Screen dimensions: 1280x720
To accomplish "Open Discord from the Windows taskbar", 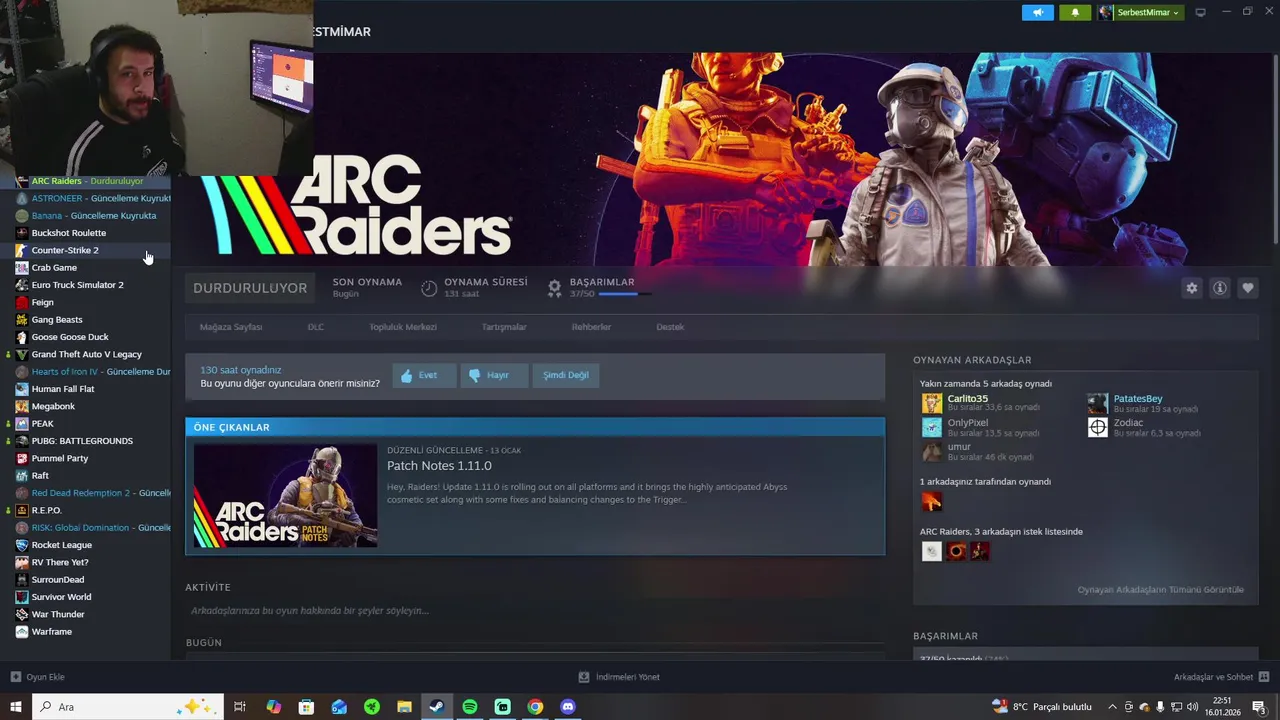I will (568, 707).
